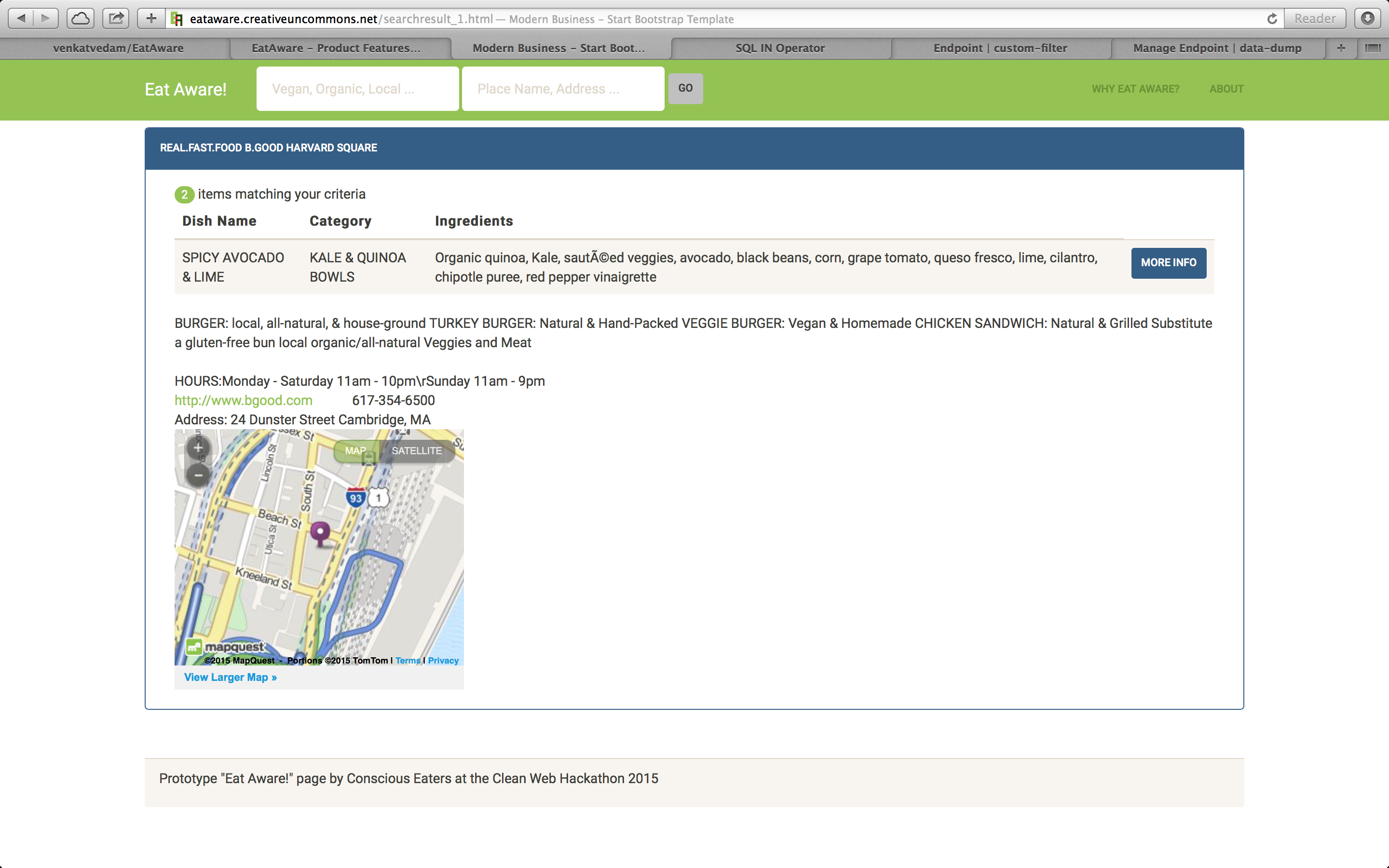The image size is (1389, 868).
Task: Show all tabs overview icon
Action: (x=1373, y=48)
